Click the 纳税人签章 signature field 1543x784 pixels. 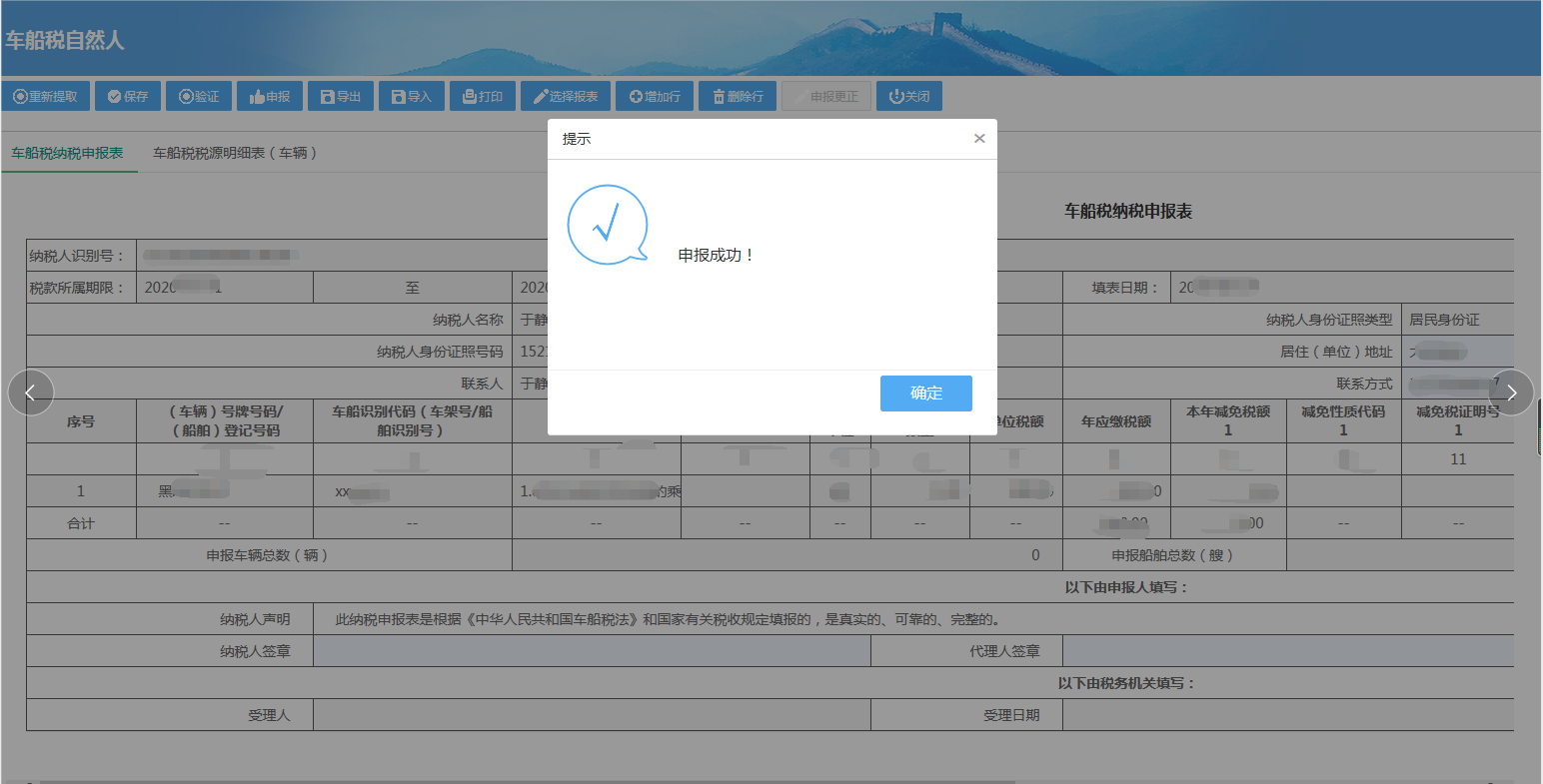click(592, 651)
